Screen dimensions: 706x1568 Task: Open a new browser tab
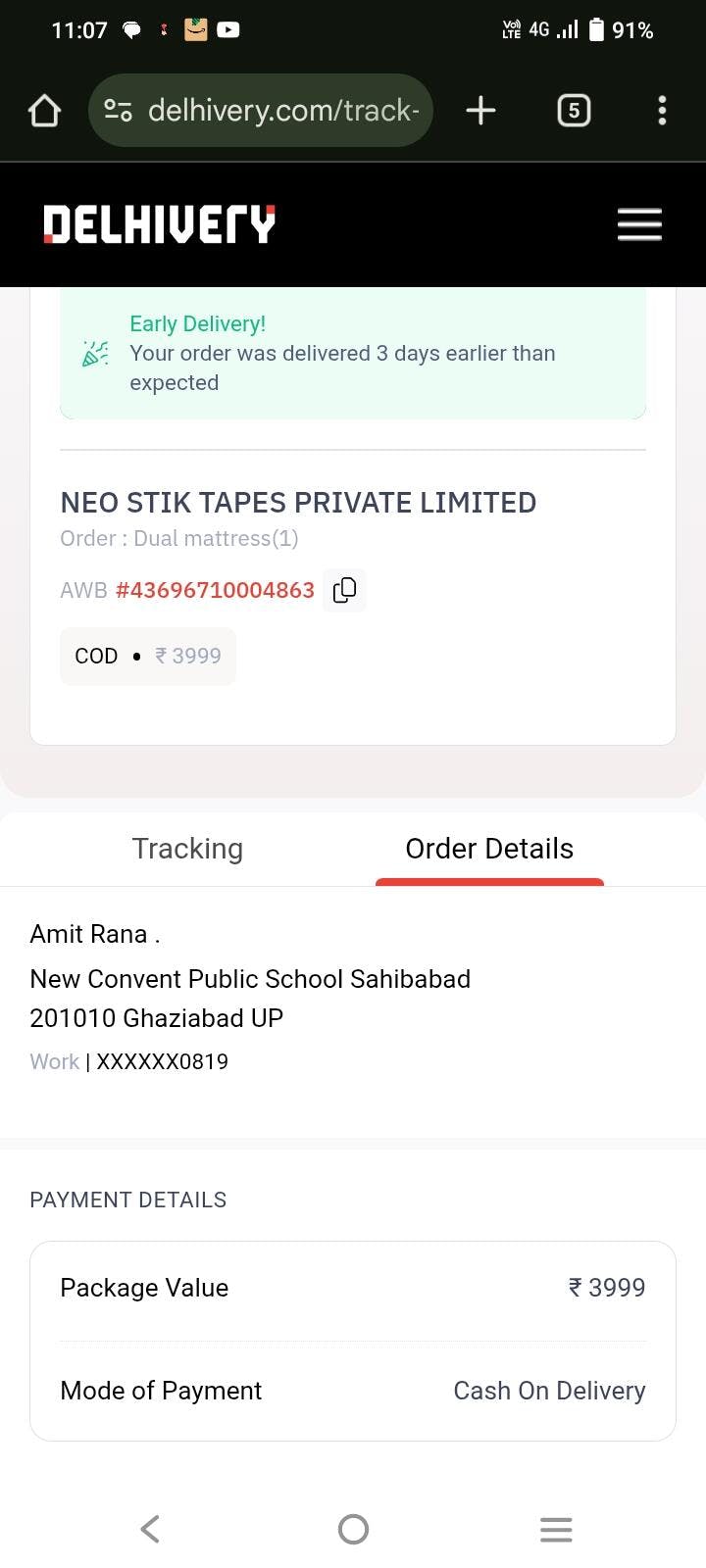pos(480,111)
